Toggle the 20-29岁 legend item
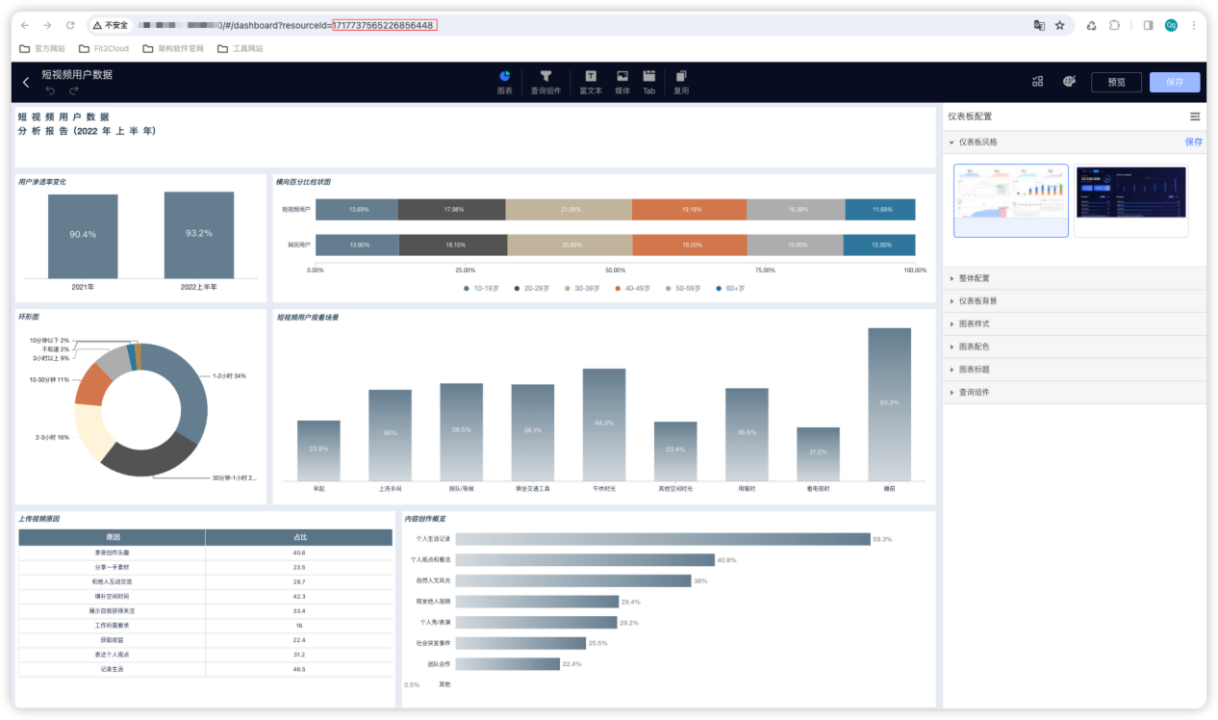The width and height of the screenshot is (1218, 720). pyautogui.click(x=531, y=288)
